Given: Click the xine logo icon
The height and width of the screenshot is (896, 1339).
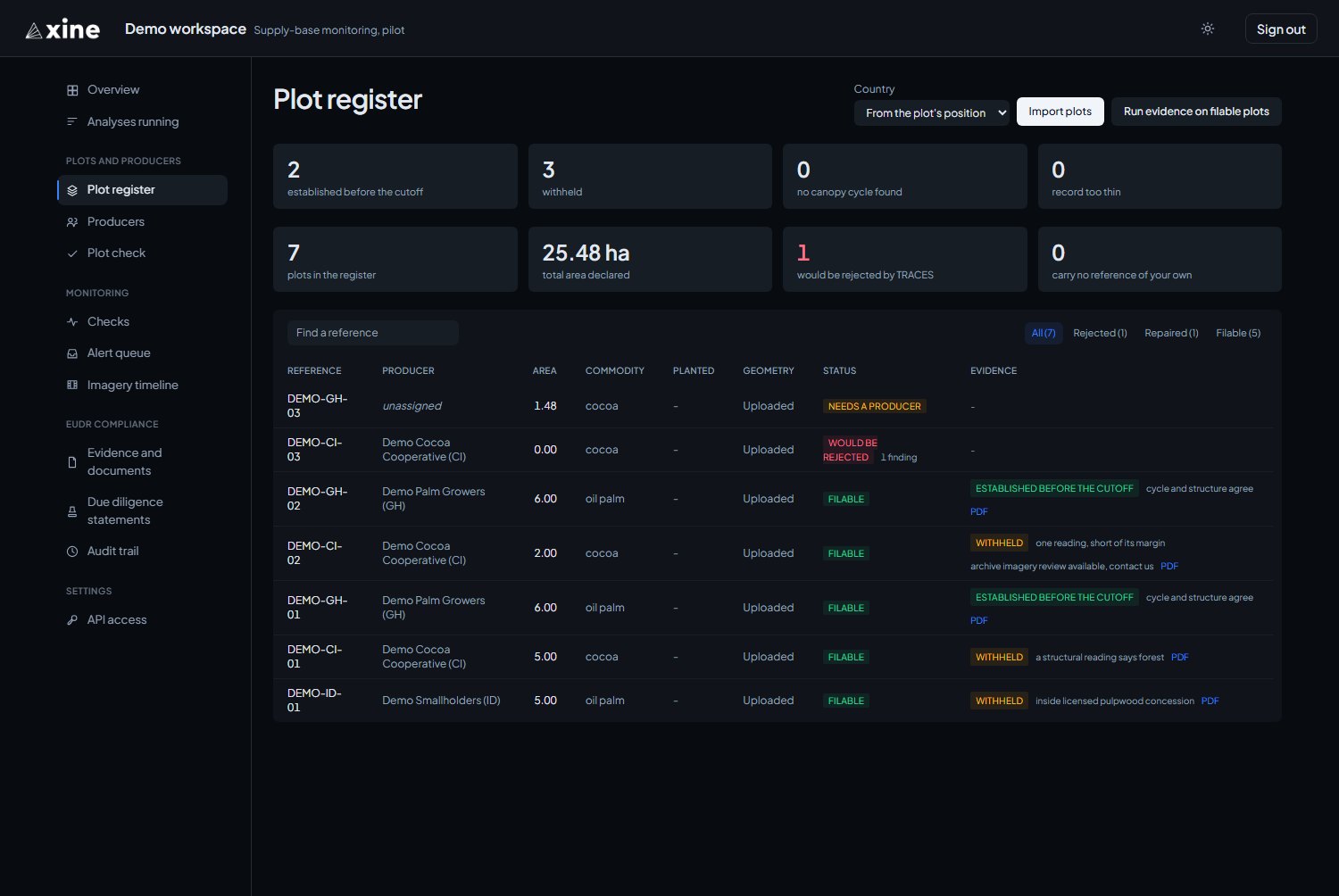Looking at the screenshot, I should tap(34, 30).
